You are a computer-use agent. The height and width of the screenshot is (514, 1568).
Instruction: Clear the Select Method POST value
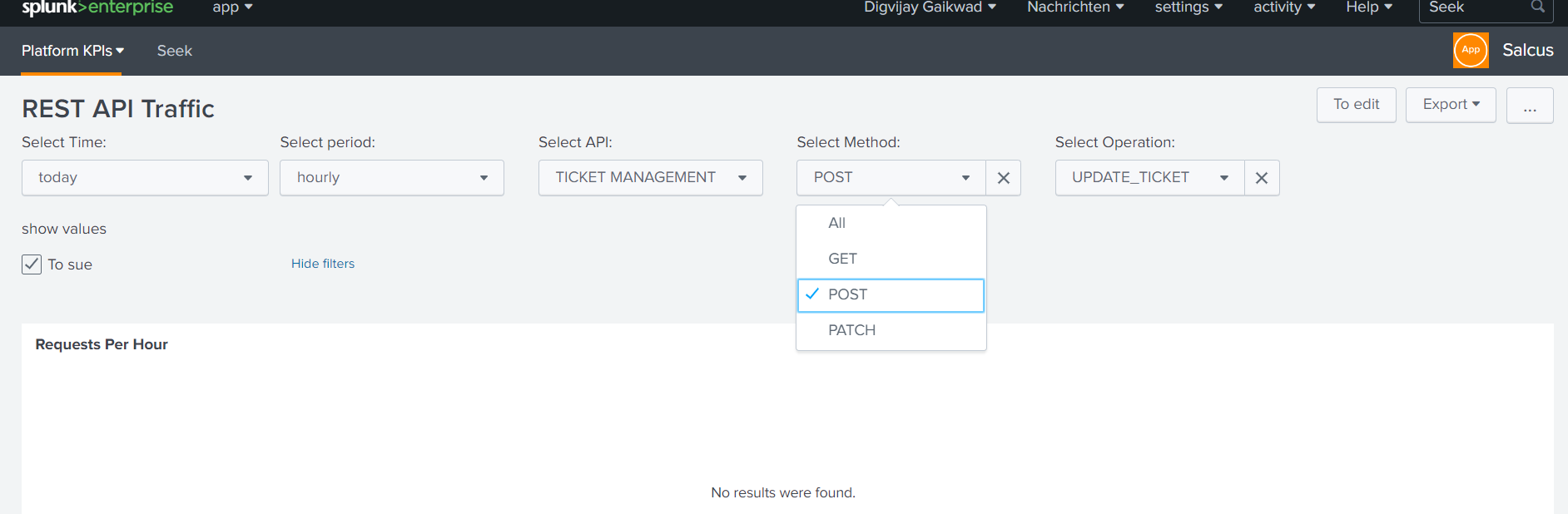coord(1003,178)
